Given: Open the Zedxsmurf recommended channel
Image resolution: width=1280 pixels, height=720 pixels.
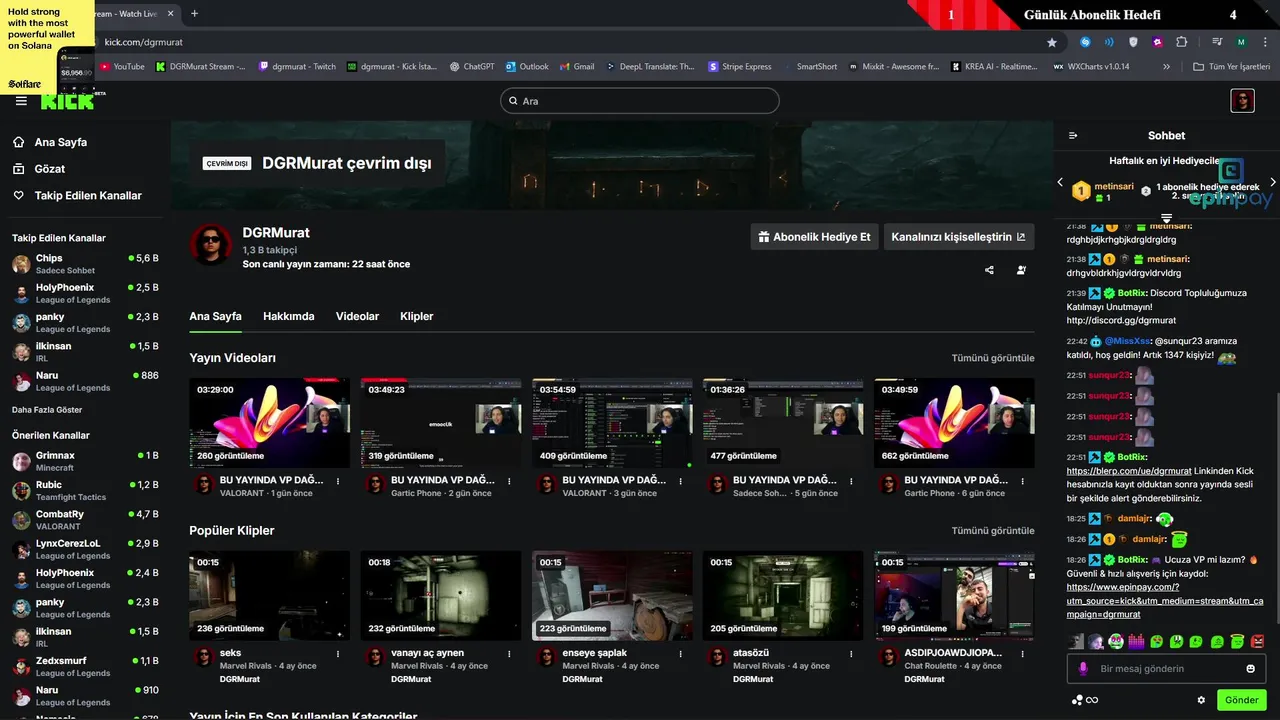Looking at the screenshot, I should pyautogui.click(x=85, y=667).
